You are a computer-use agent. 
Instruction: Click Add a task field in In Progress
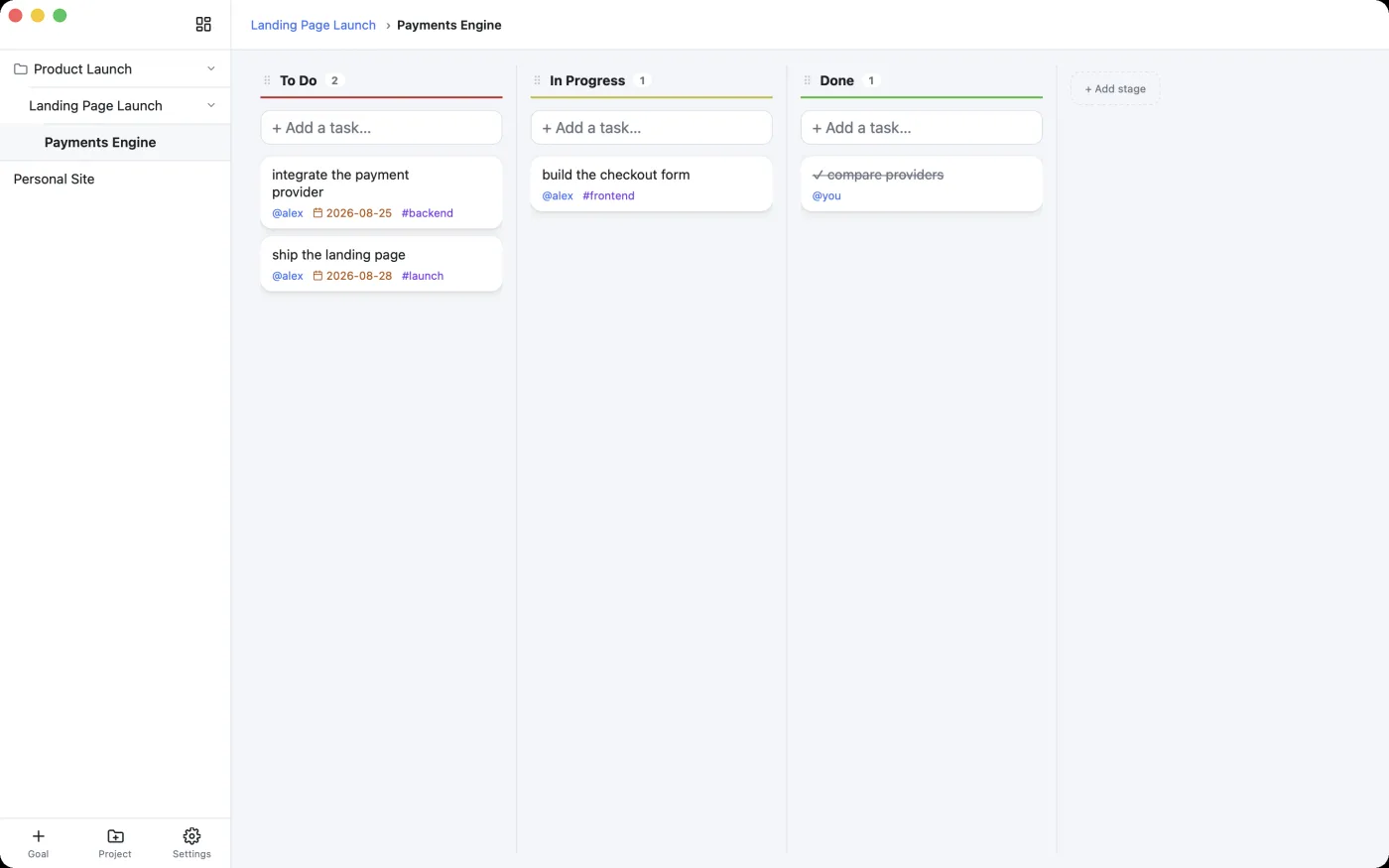(x=651, y=128)
